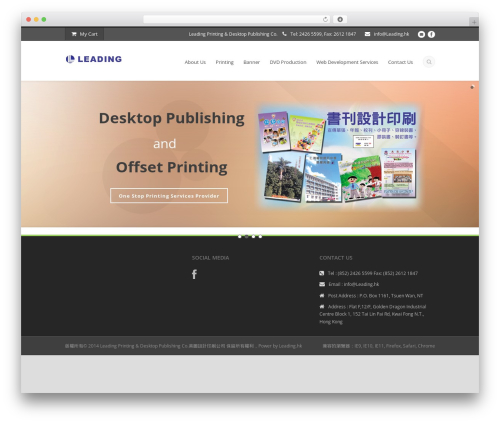Image resolution: width=500 pixels, height=423 pixels.
Task: Select the fourth slider dot
Action: click(260, 236)
